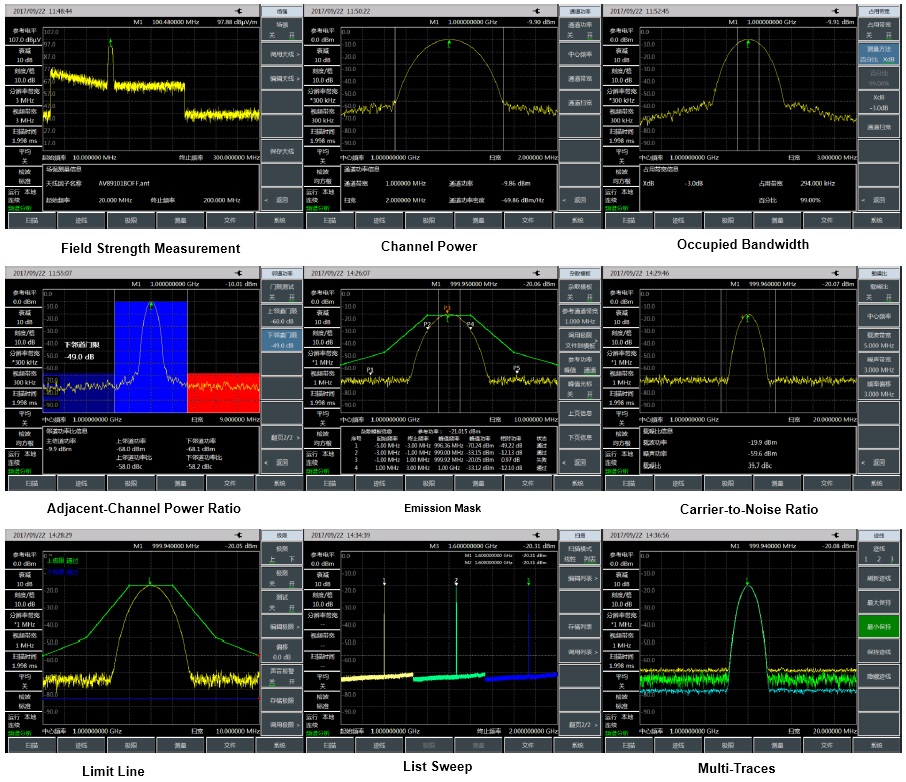Open the 调用天线 > submenu in Field Strength

[282, 54]
